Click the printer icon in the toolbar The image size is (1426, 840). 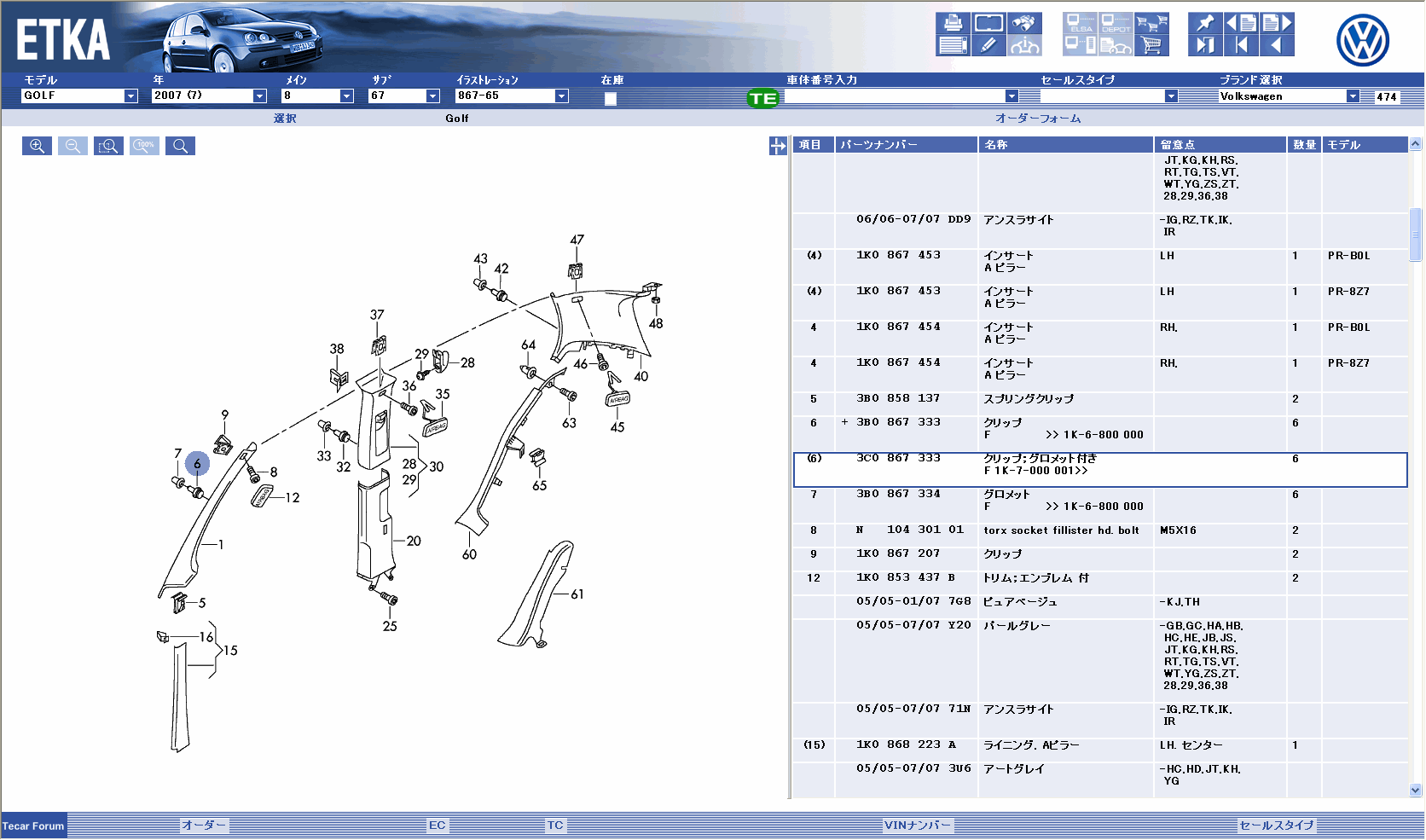point(953,23)
